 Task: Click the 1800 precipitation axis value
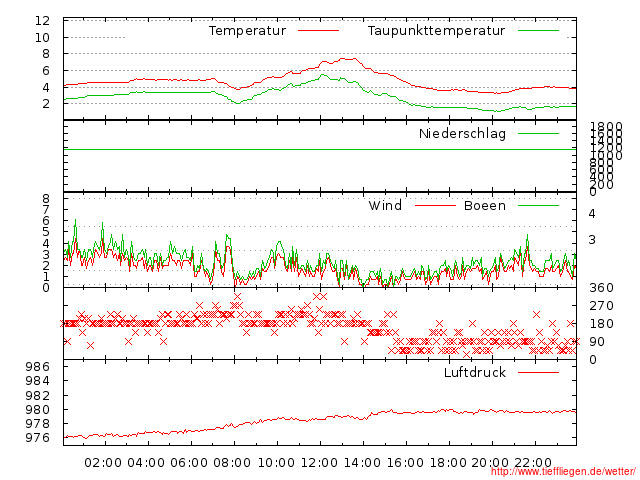(x=606, y=127)
